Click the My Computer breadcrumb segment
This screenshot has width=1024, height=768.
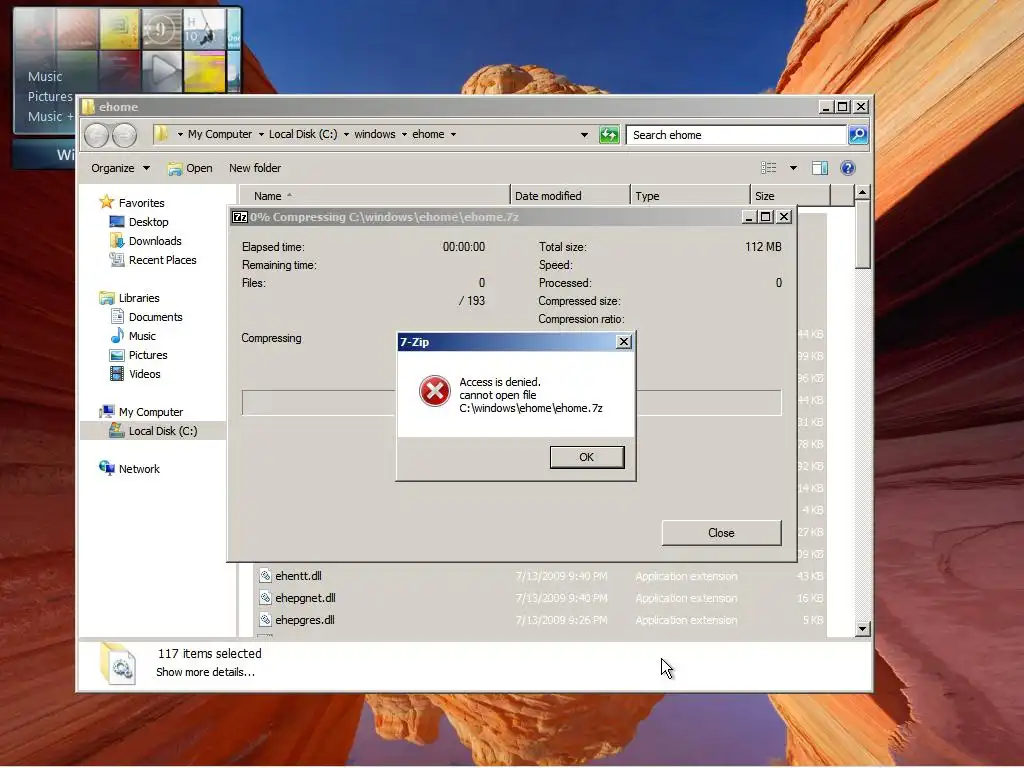click(219, 135)
